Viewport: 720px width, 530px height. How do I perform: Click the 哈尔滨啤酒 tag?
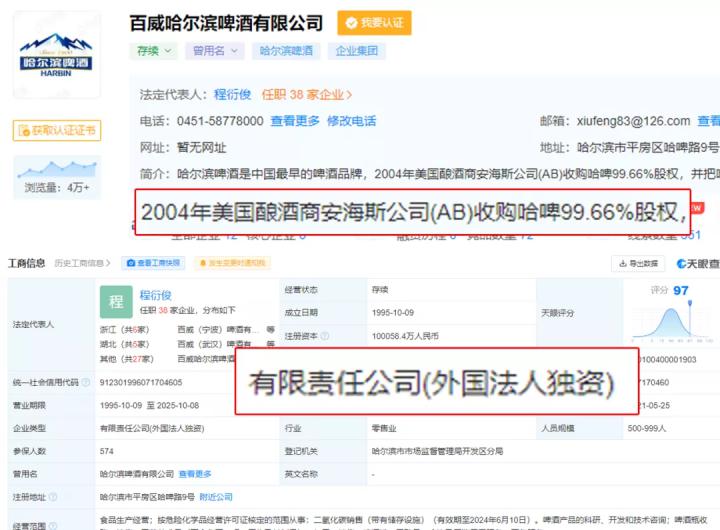(x=286, y=51)
